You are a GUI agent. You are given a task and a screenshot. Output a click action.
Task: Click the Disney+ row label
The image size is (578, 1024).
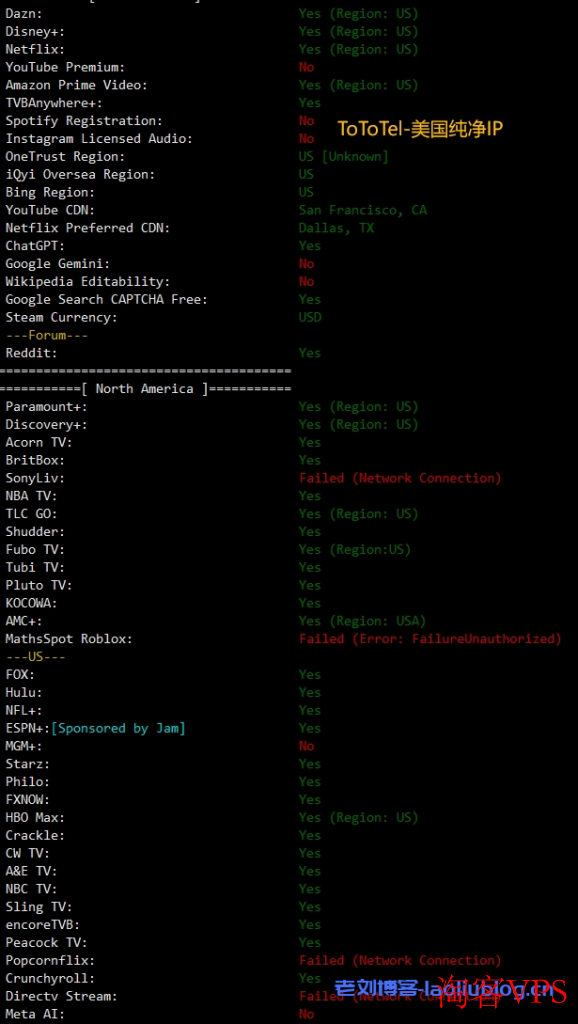tap(35, 32)
